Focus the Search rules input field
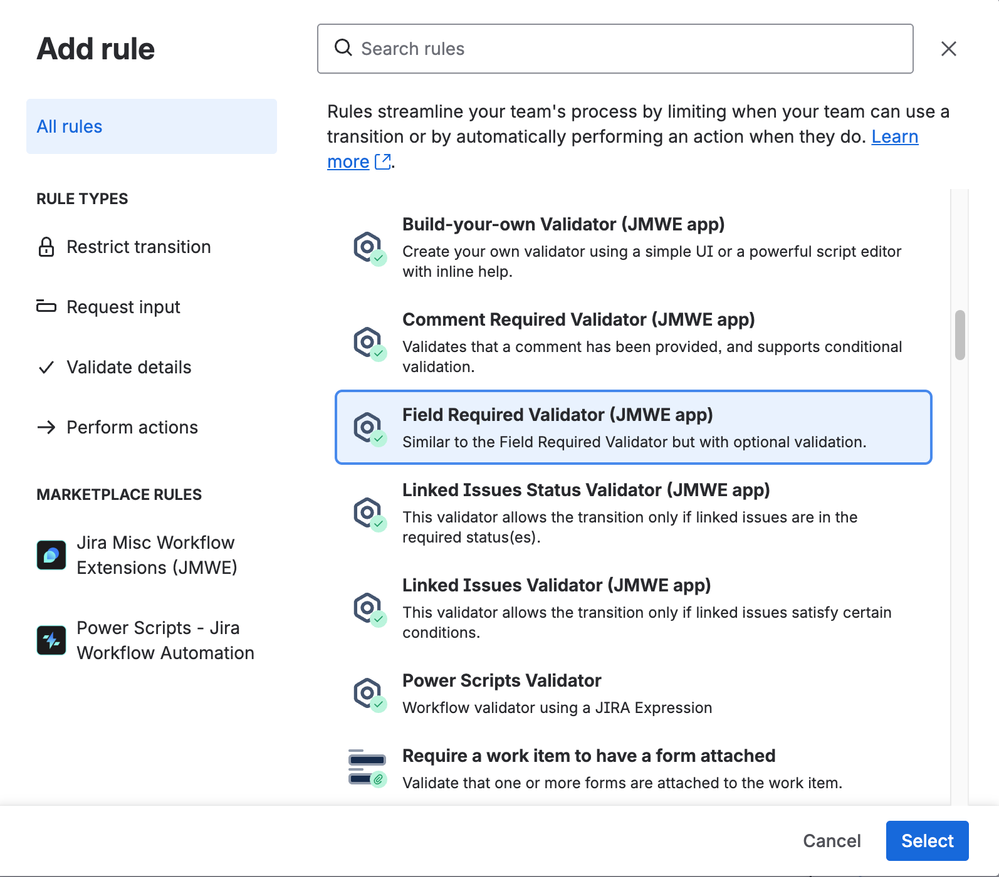This screenshot has width=999, height=877. tap(615, 48)
